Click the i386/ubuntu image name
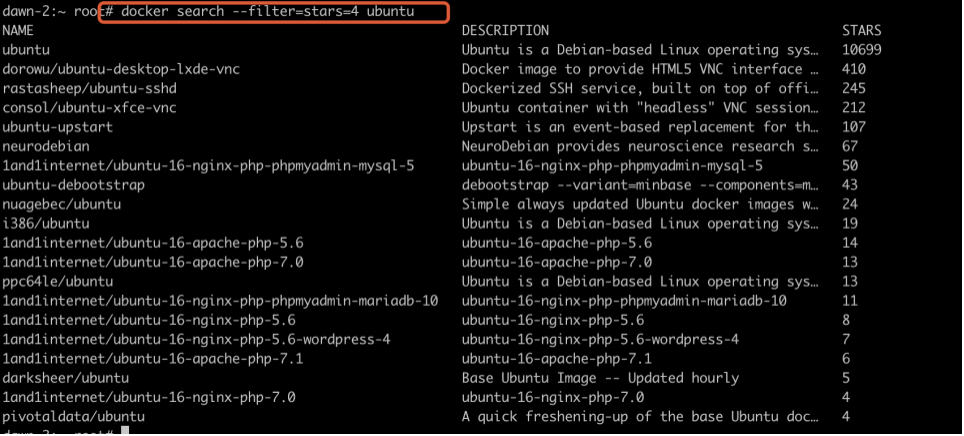Screen dimensions: 964x436 click(45, 223)
